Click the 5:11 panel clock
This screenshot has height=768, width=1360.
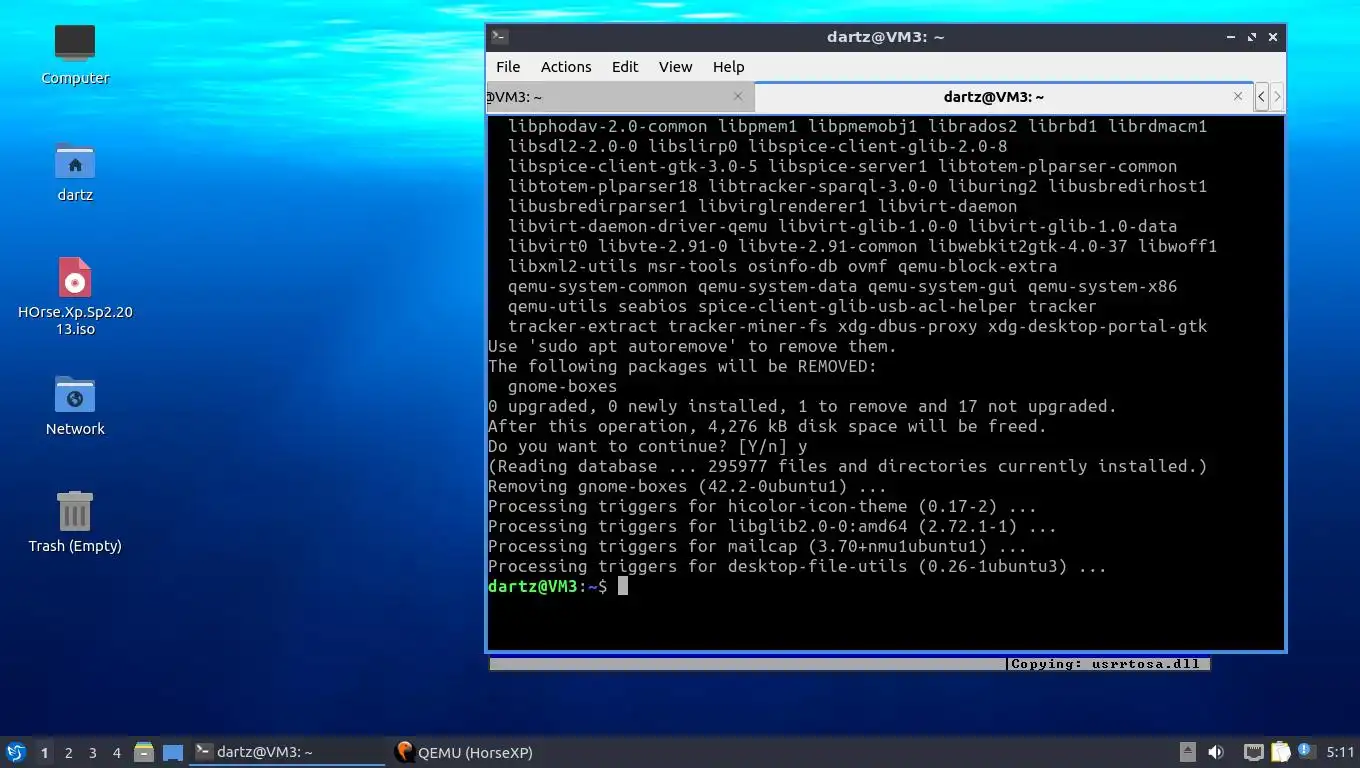1340,752
